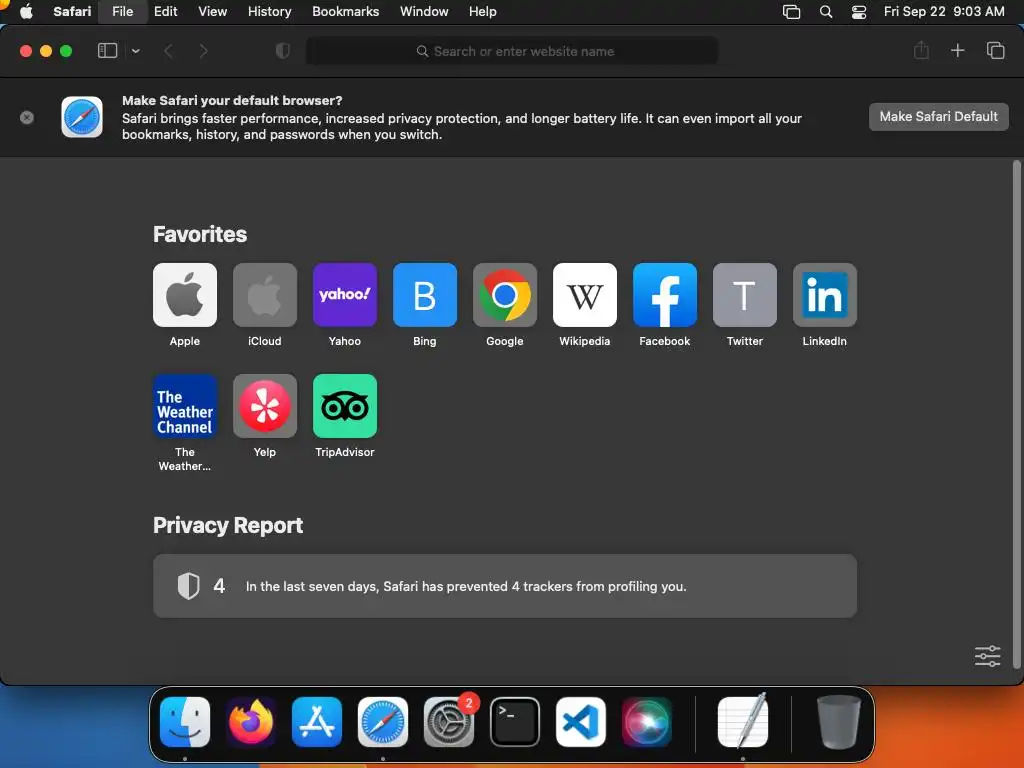
Task: Open System Settings from the Dock
Action: [x=449, y=722]
